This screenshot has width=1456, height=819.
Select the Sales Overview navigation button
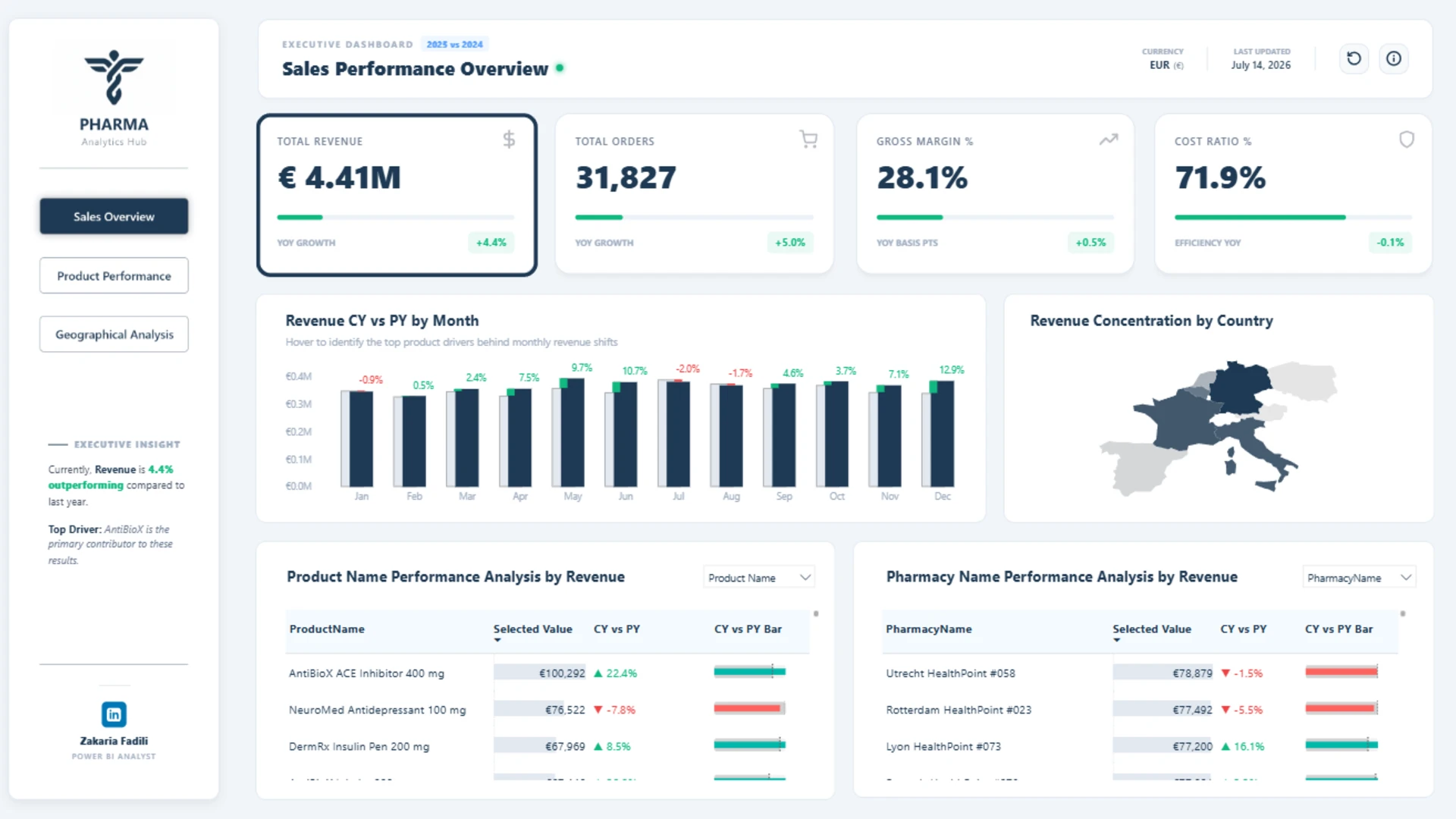click(x=114, y=217)
